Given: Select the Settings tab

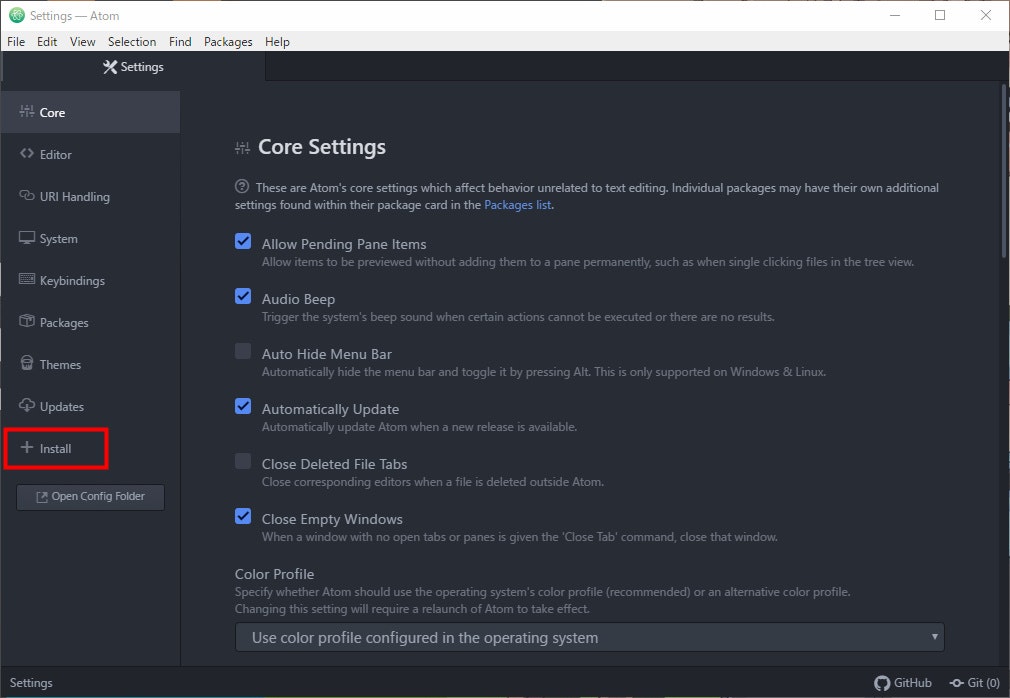Looking at the screenshot, I should pos(133,67).
